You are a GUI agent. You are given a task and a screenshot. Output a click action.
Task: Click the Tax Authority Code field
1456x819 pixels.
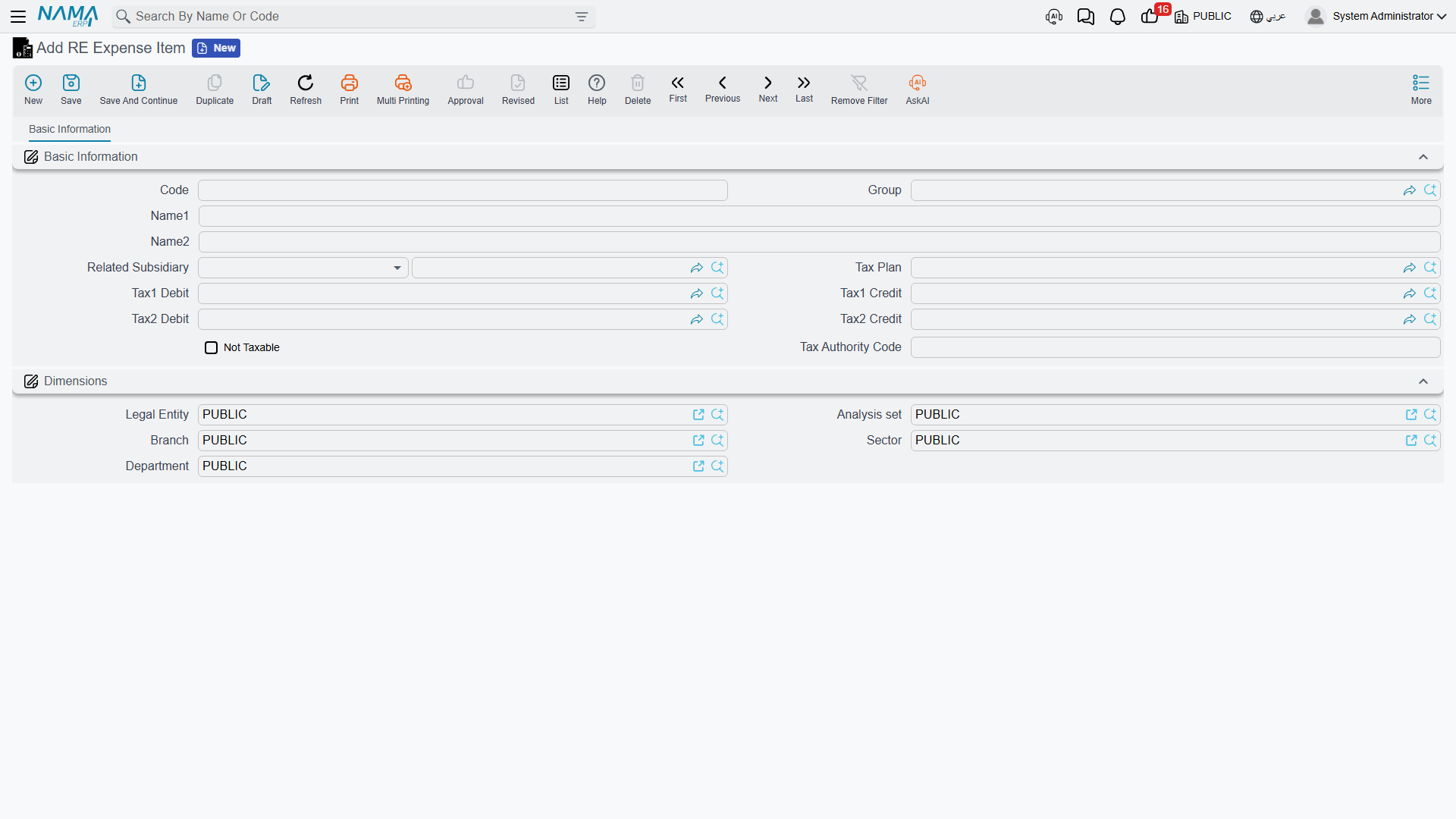point(1175,347)
